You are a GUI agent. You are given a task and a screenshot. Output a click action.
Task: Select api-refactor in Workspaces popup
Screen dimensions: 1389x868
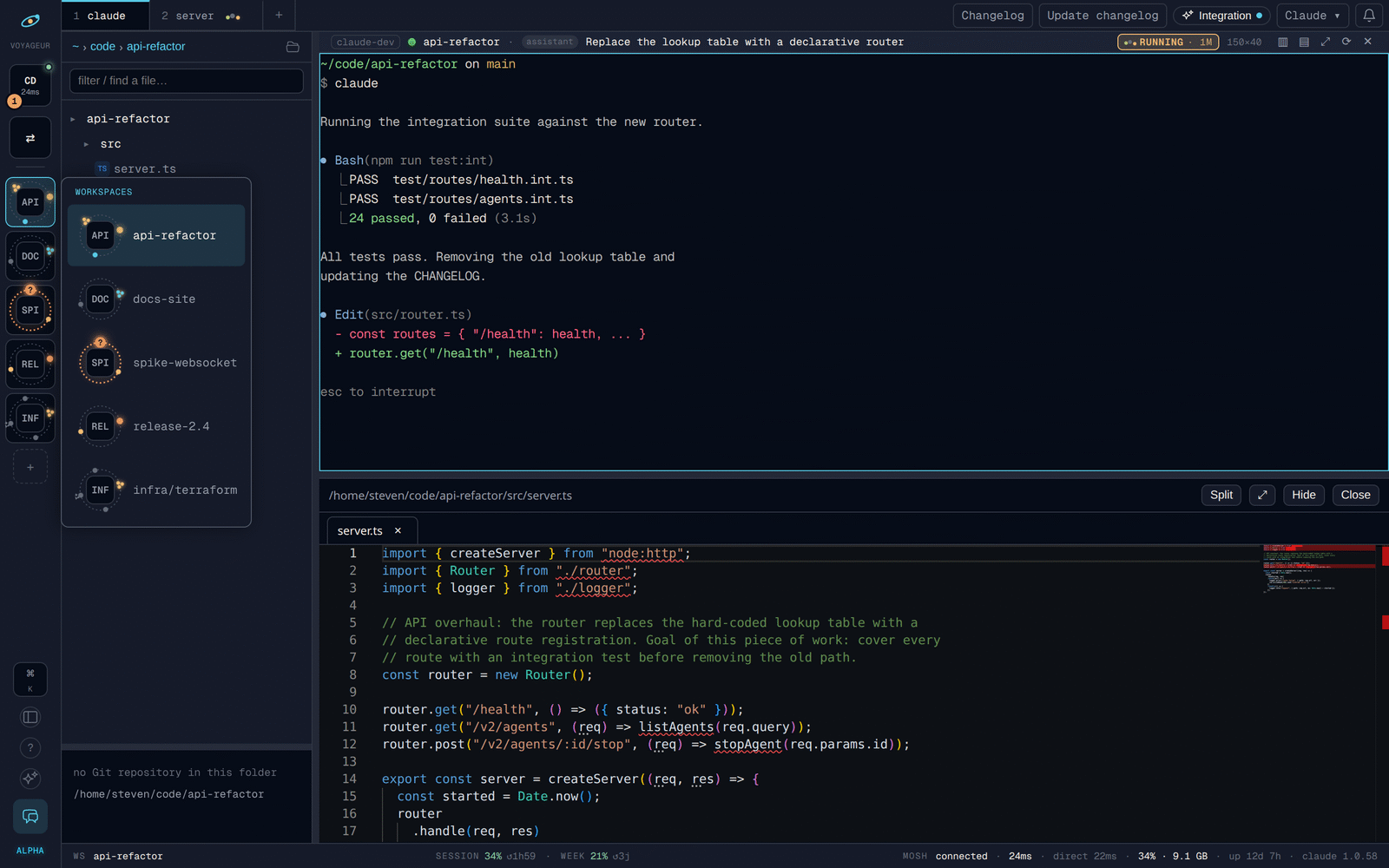[156, 235]
